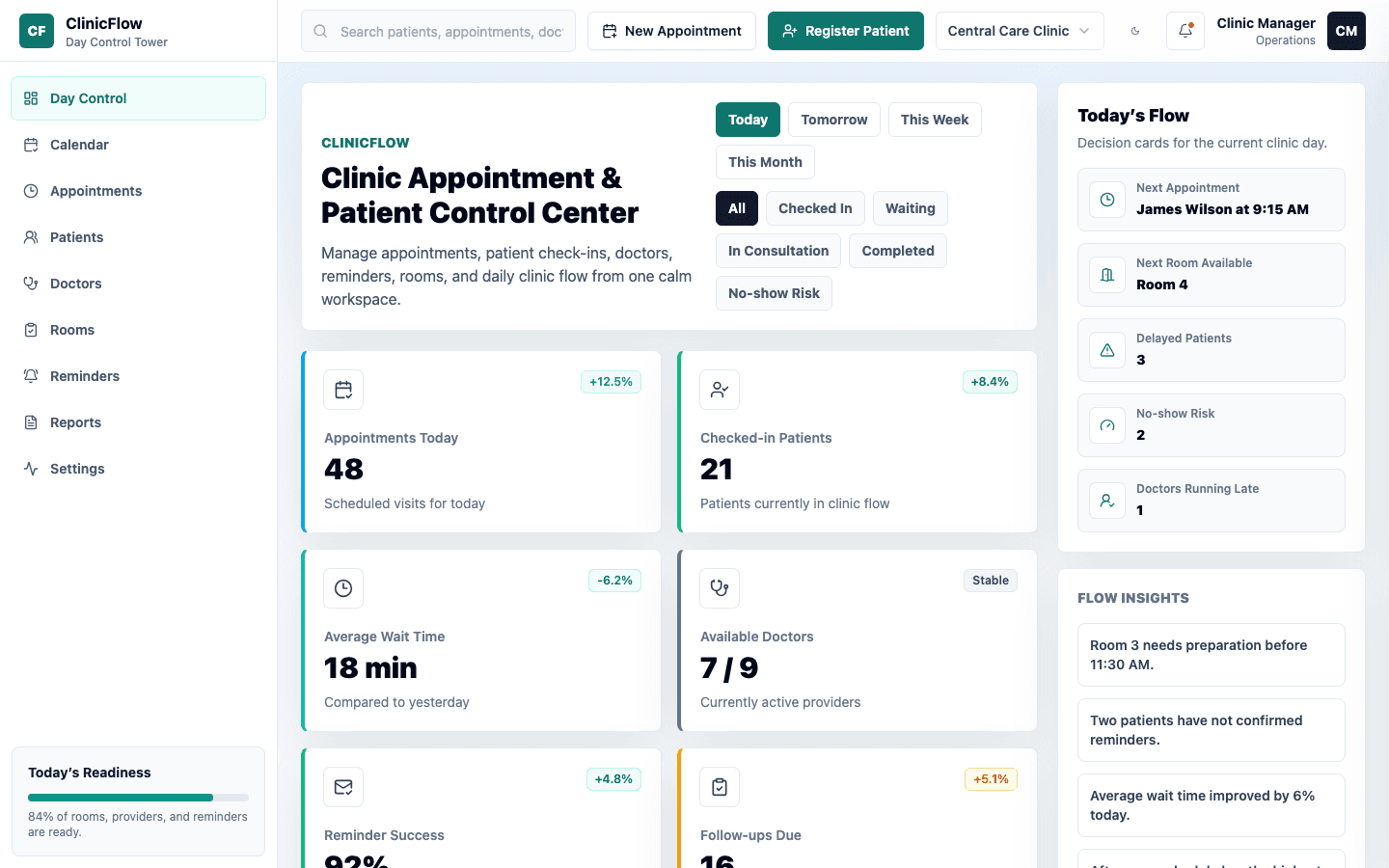Click the No-show Risk gauge icon
Image resolution: width=1389 pixels, height=868 pixels.
pyautogui.click(x=1107, y=425)
